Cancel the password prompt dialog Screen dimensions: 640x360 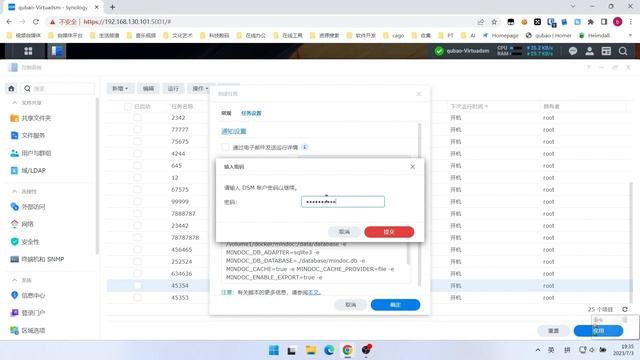click(344, 232)
